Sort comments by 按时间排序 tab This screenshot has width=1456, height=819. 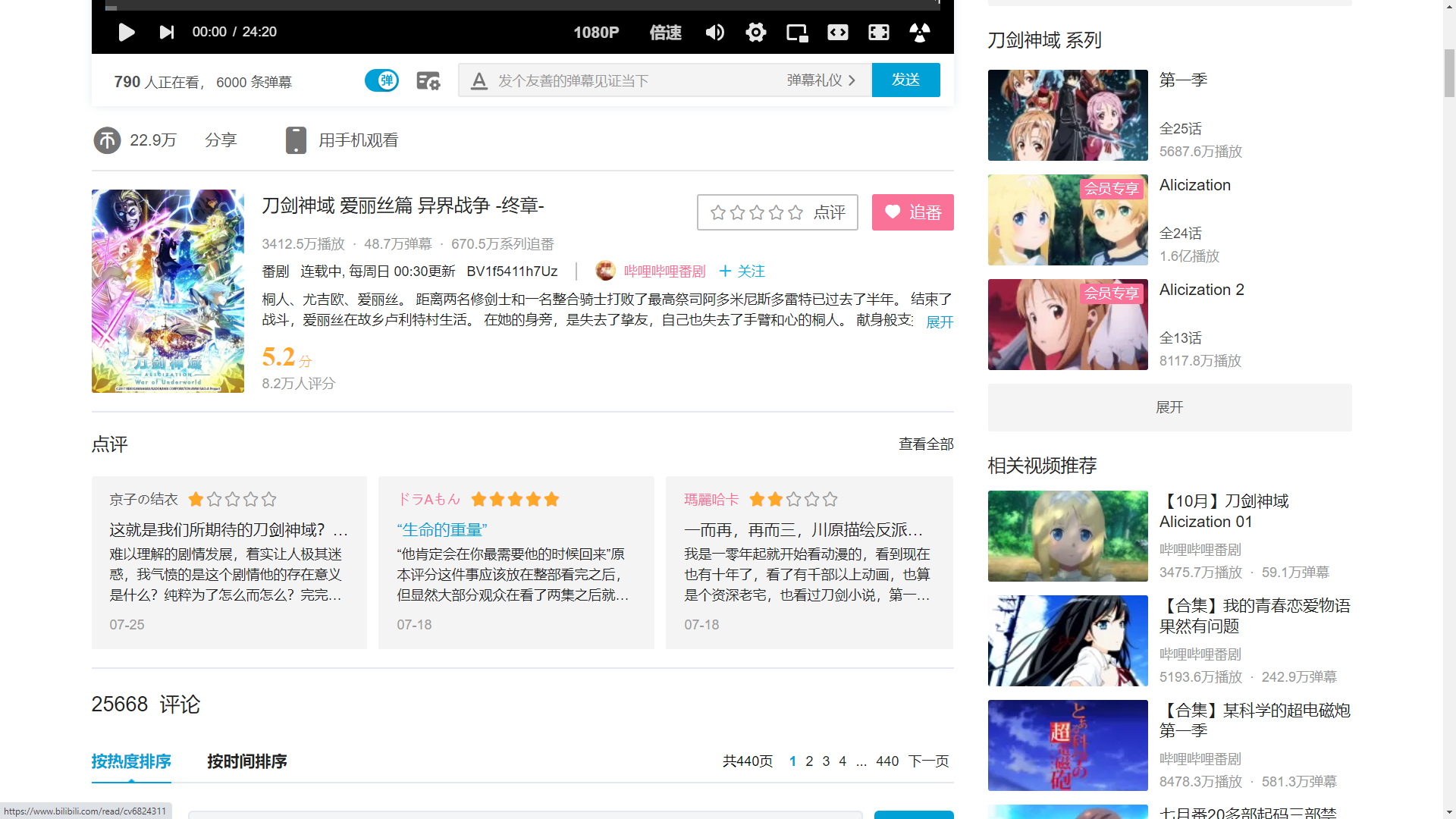pyautogui.click(x=246, y=761)
